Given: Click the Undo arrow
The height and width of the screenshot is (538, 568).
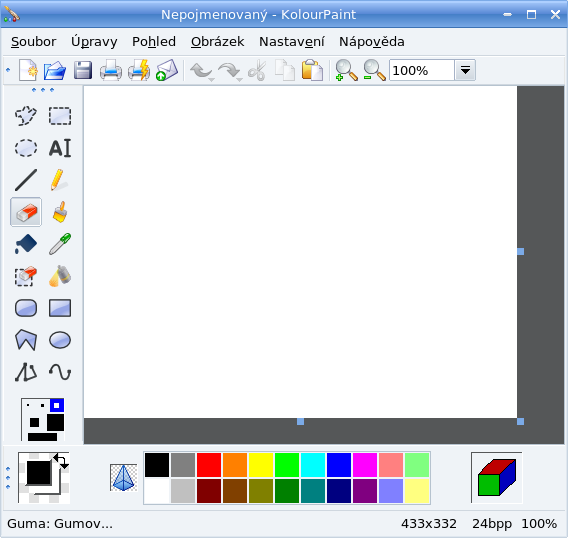Looking at the screenshot, I should (201, 70).
